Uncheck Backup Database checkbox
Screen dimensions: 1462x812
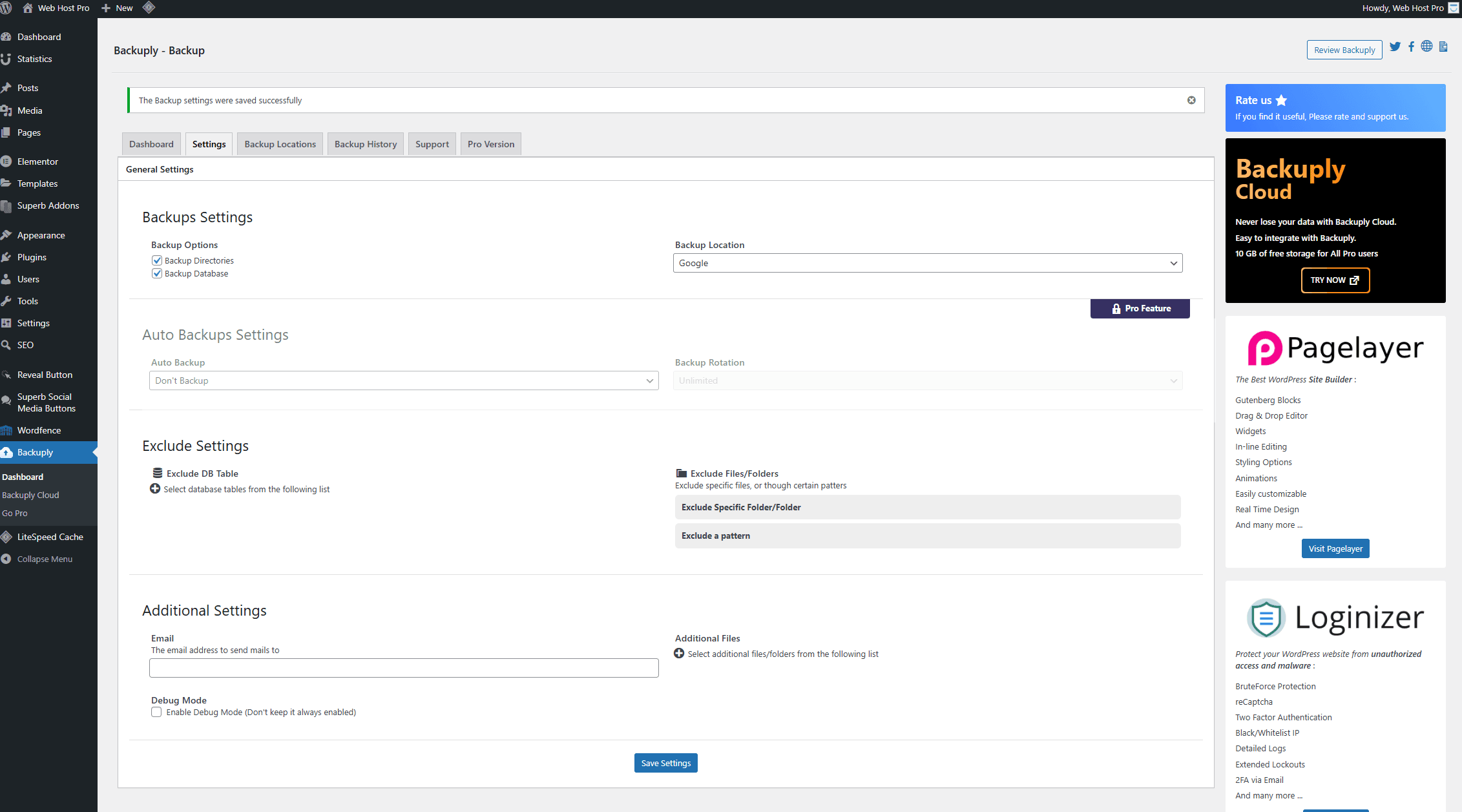coord(157,273)
